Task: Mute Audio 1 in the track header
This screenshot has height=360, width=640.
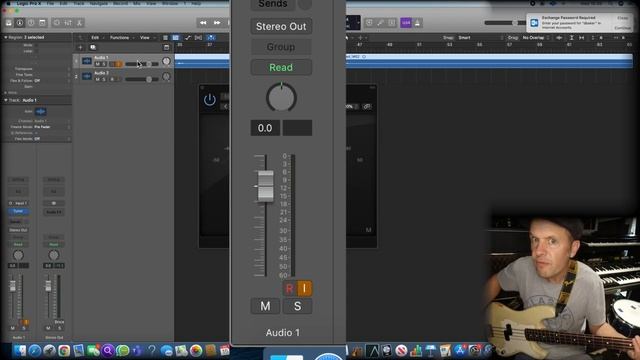Action: [x=97, y=64]
